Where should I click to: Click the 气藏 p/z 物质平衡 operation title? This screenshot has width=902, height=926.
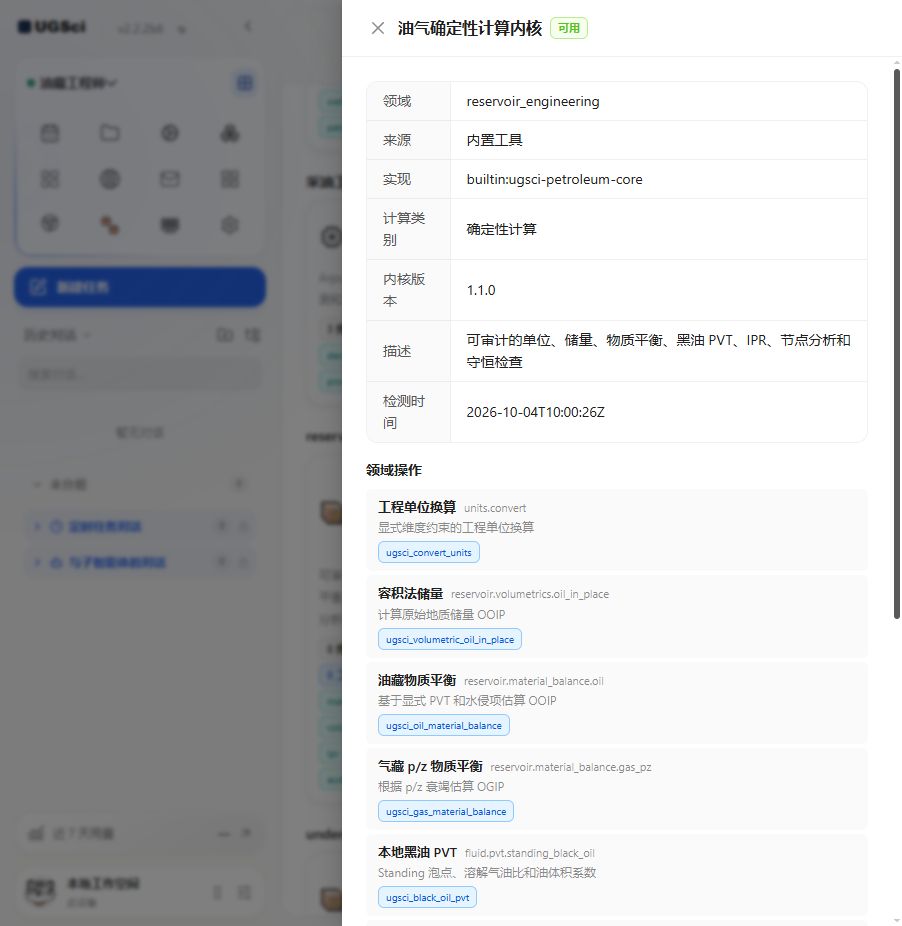tap(430, 767)
